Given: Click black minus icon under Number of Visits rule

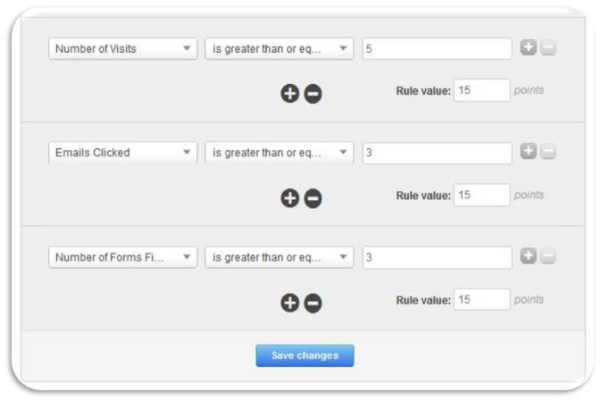Looking at the screenshot, I should (x=313, y=93).
